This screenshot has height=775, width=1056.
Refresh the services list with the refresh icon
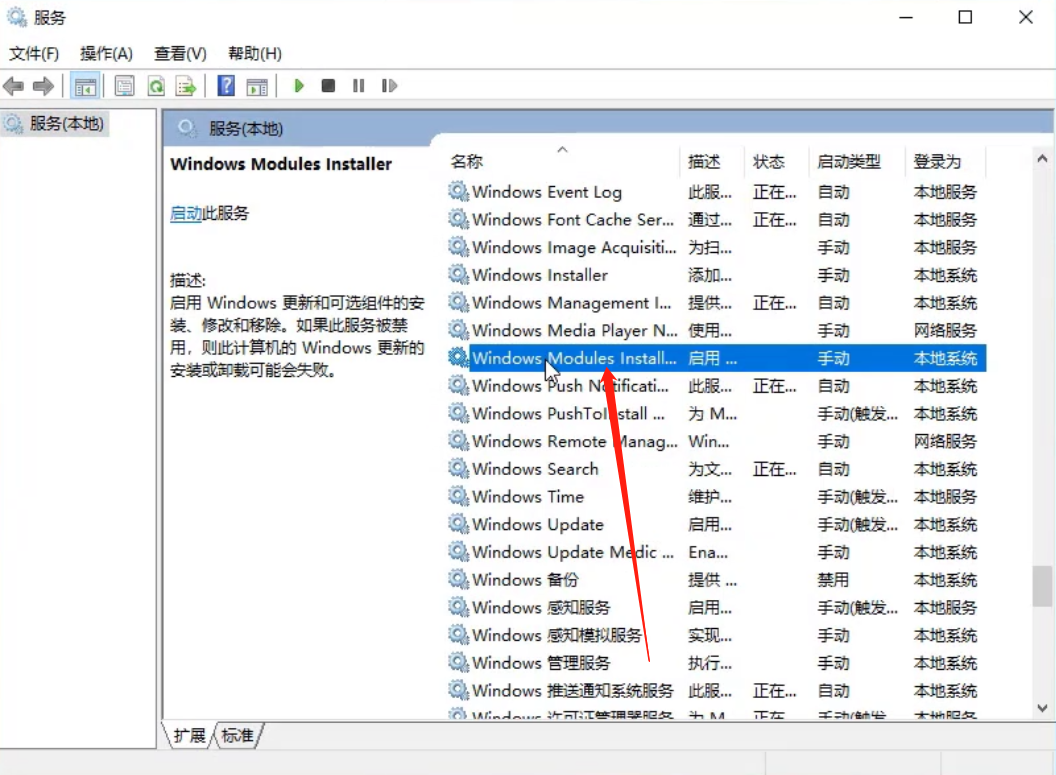[156, 86]
